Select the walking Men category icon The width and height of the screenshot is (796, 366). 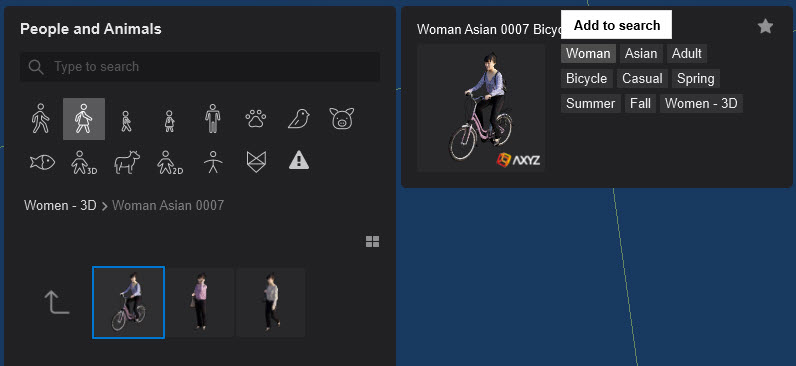pos(41,119)
